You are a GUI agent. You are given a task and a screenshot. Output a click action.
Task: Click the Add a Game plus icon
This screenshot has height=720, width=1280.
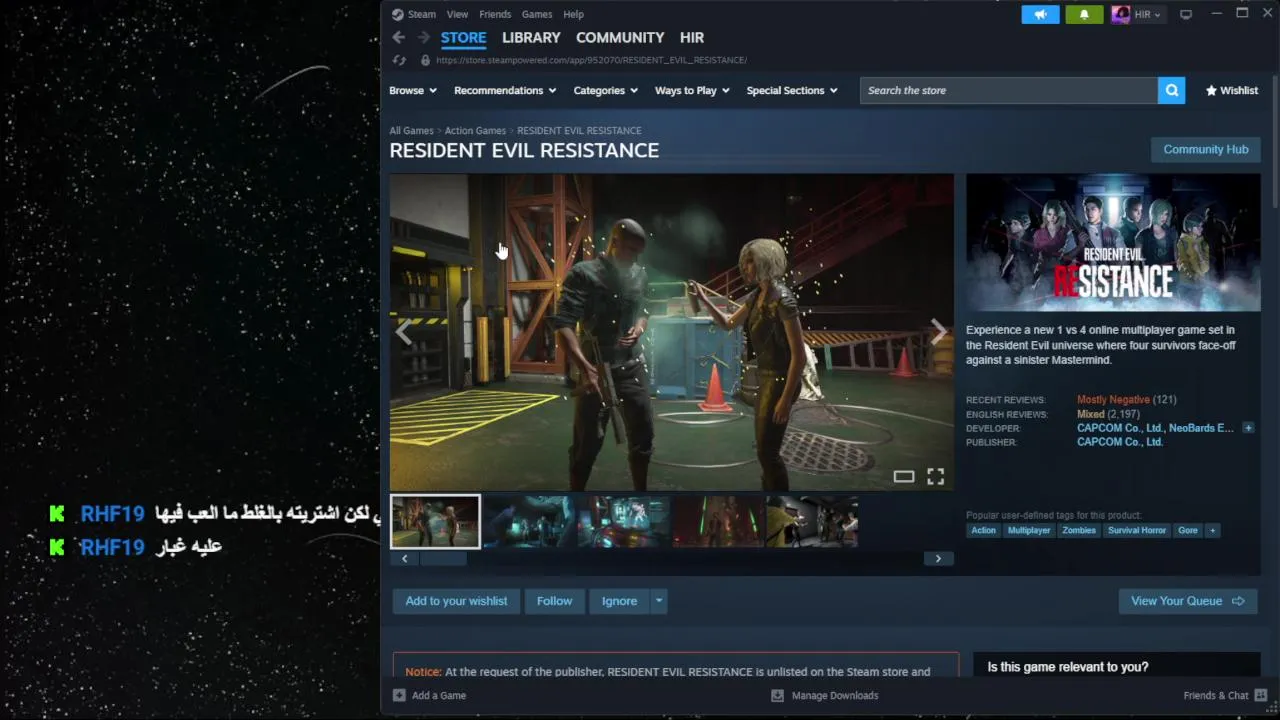(x=399, y=695)
